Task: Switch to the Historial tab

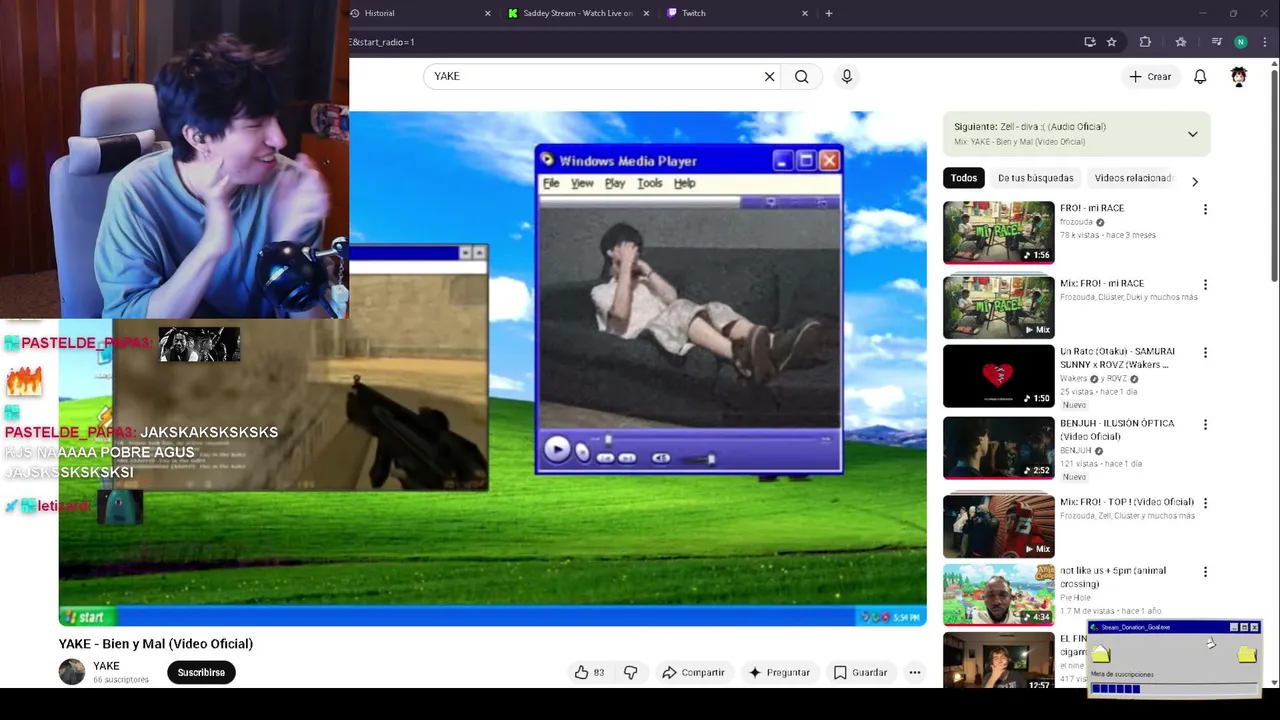Action: 415,13
